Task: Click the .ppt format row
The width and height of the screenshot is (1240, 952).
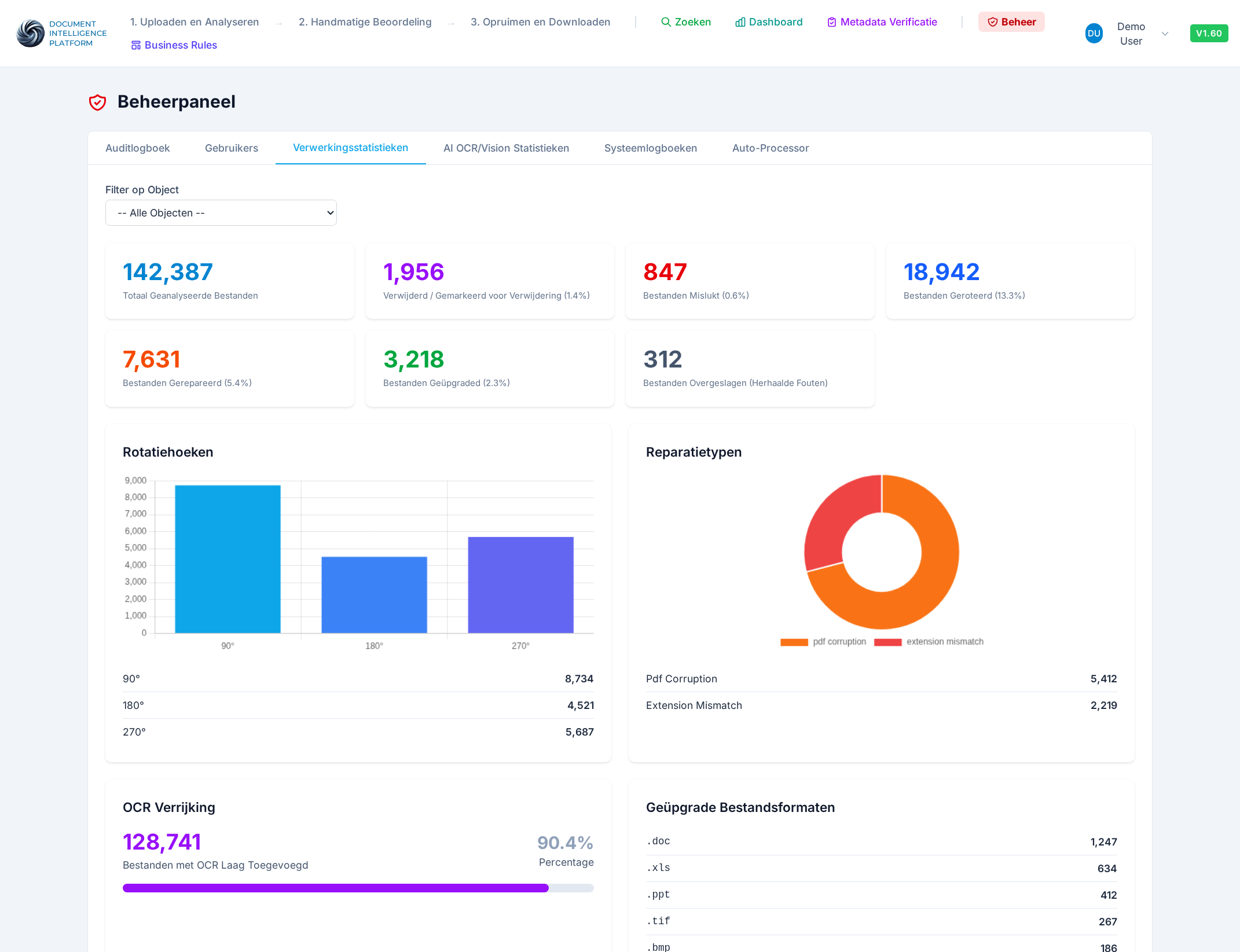Action: 882,895
